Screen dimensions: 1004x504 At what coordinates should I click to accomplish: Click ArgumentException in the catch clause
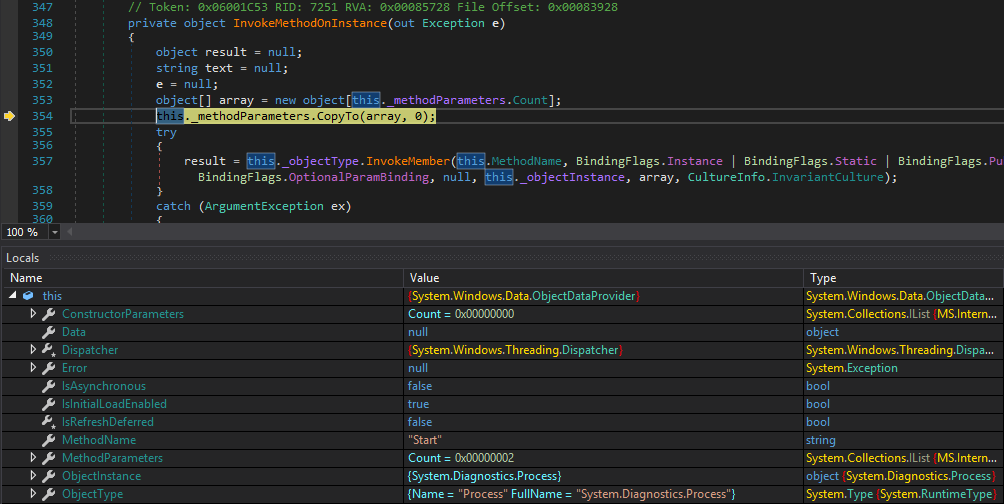(264, 206)
